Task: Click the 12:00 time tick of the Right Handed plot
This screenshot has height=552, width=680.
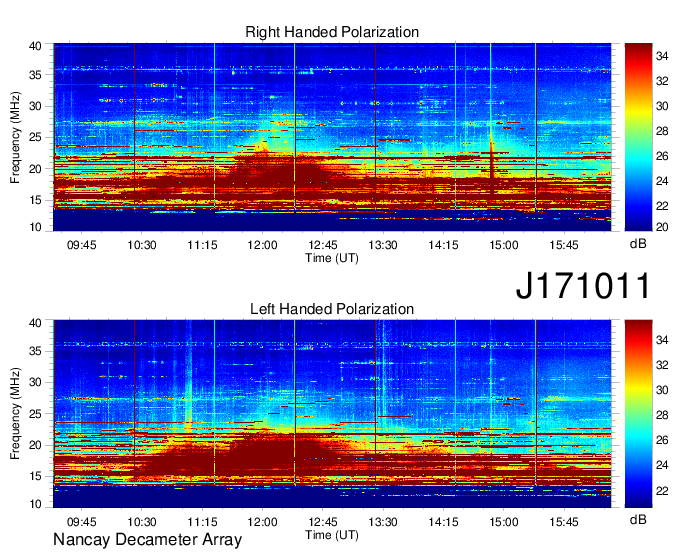Action: pyautogui.click(x=262, y=245)
